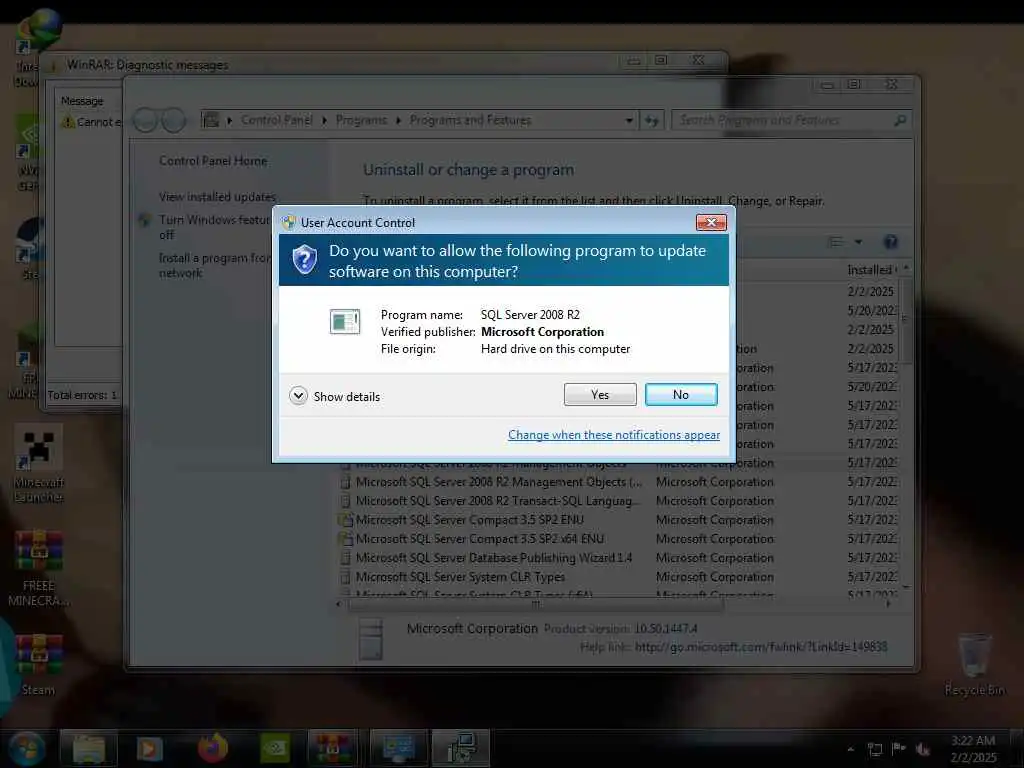
Task: Click the volume speaker tray icon
Action: point(923,749)
